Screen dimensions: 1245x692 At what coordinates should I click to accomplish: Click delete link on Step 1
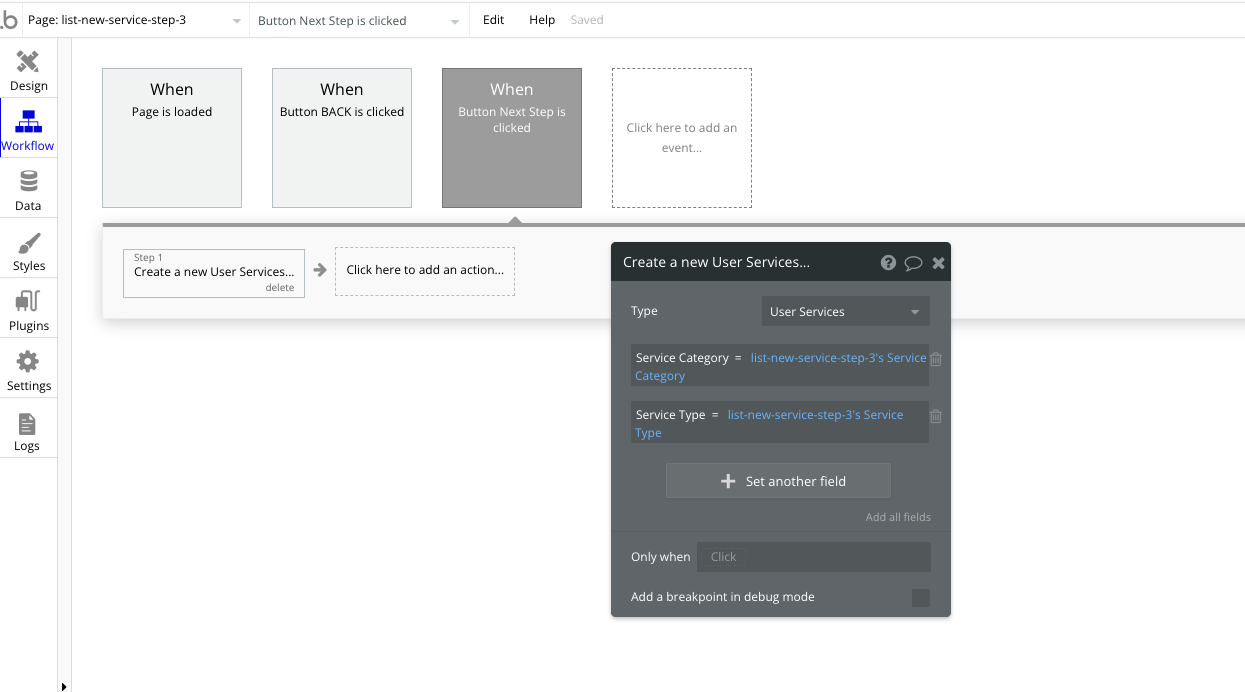[280, 288]
